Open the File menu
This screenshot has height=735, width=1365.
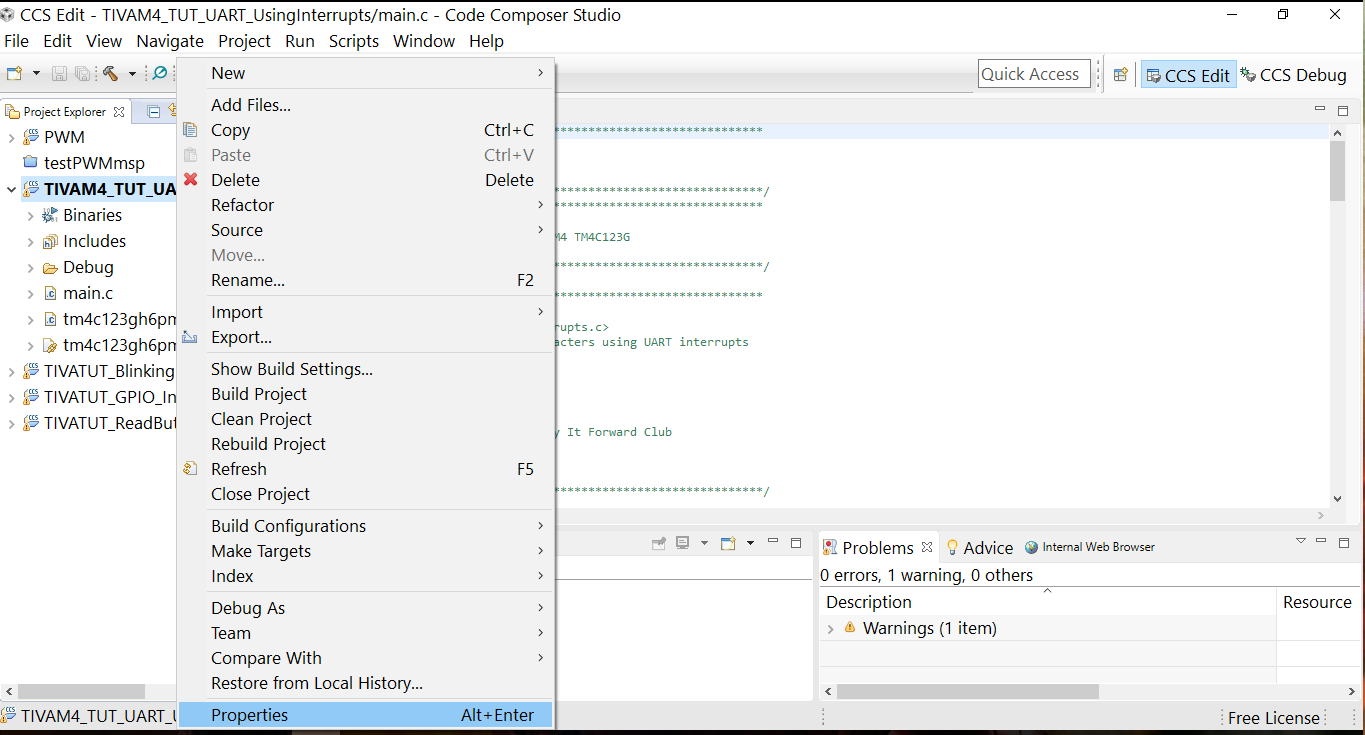[x=17, y=41]
